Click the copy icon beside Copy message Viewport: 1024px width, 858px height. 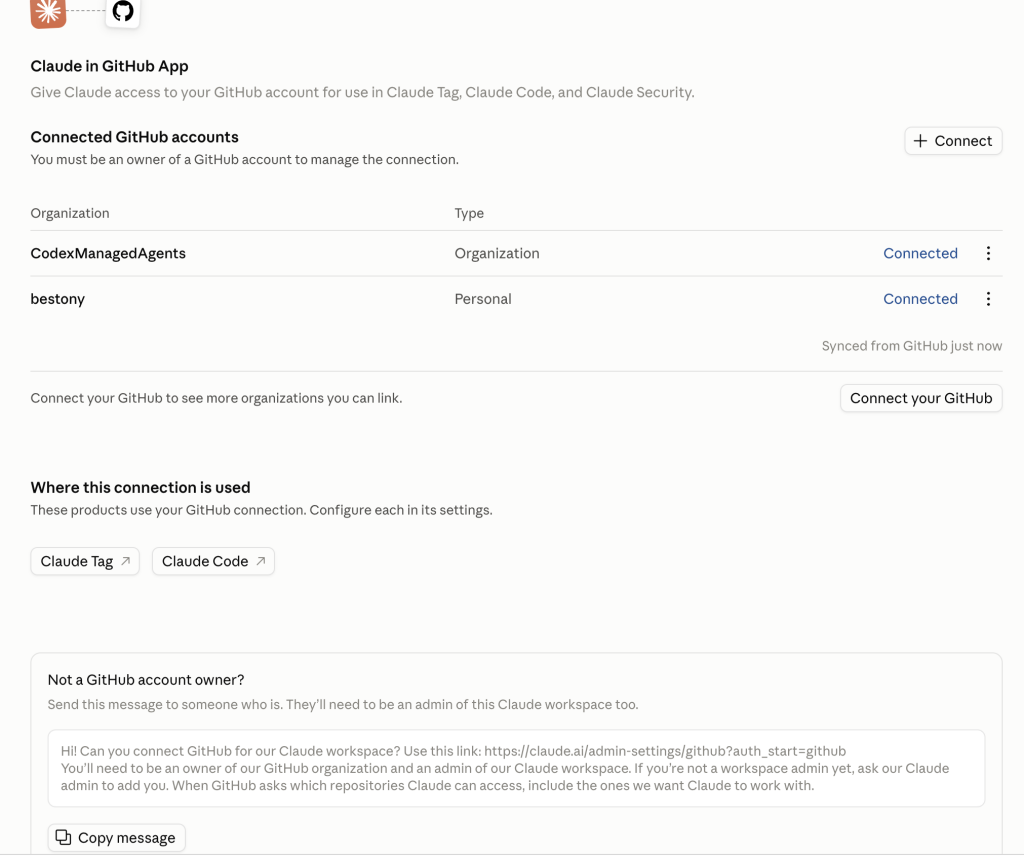pos(63,837)
